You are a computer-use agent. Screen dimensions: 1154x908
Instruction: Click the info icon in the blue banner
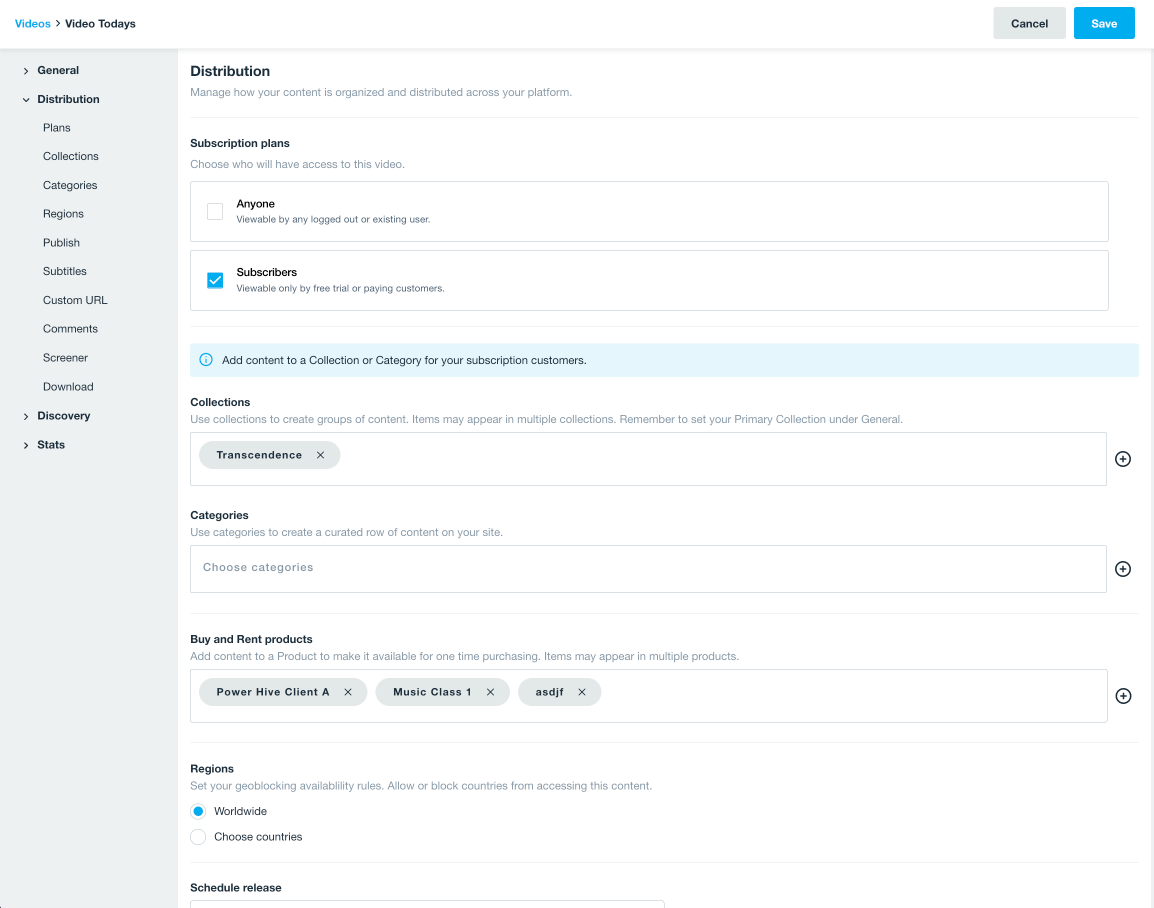pos(206,360)
